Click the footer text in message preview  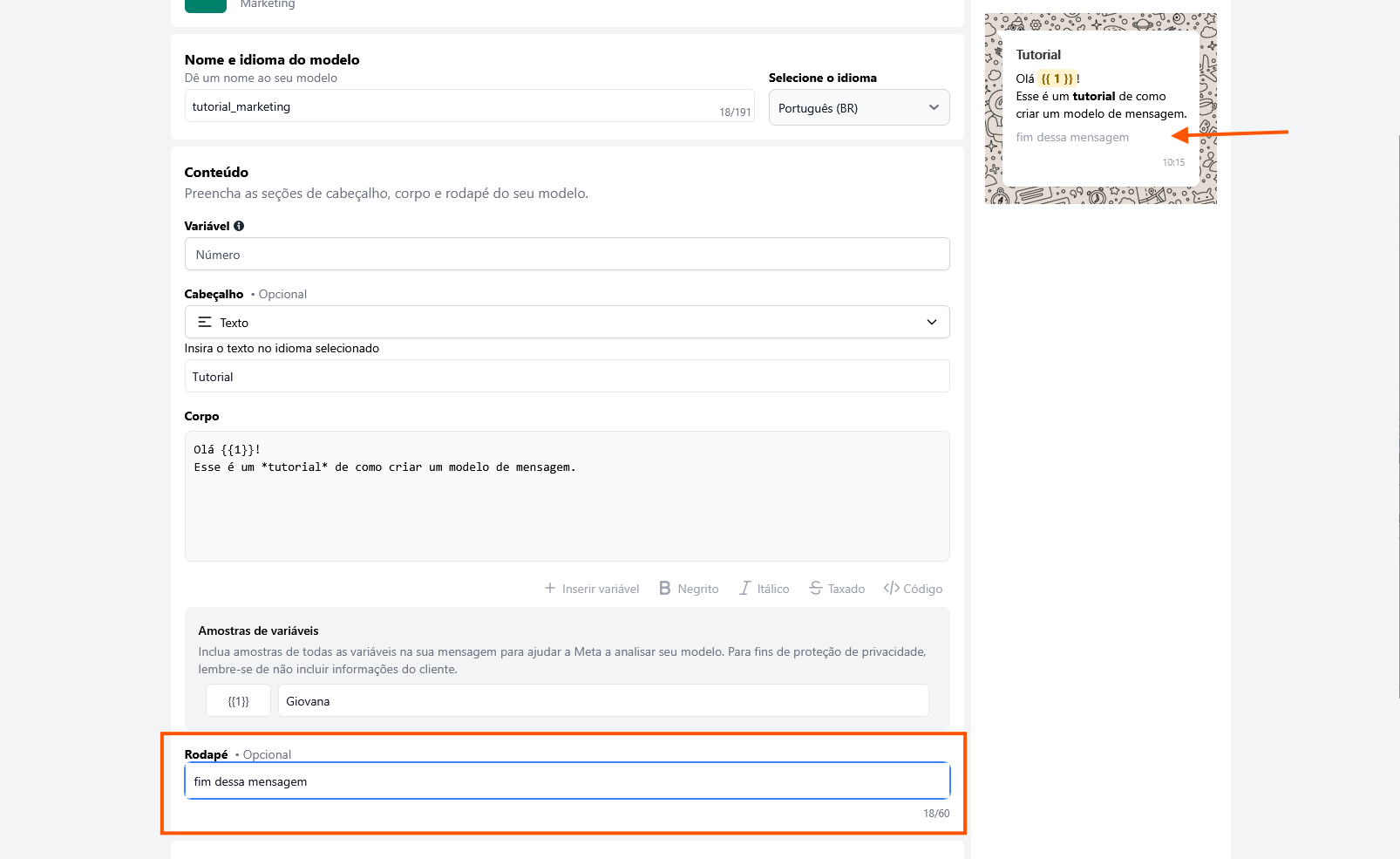coord(1072,138)
